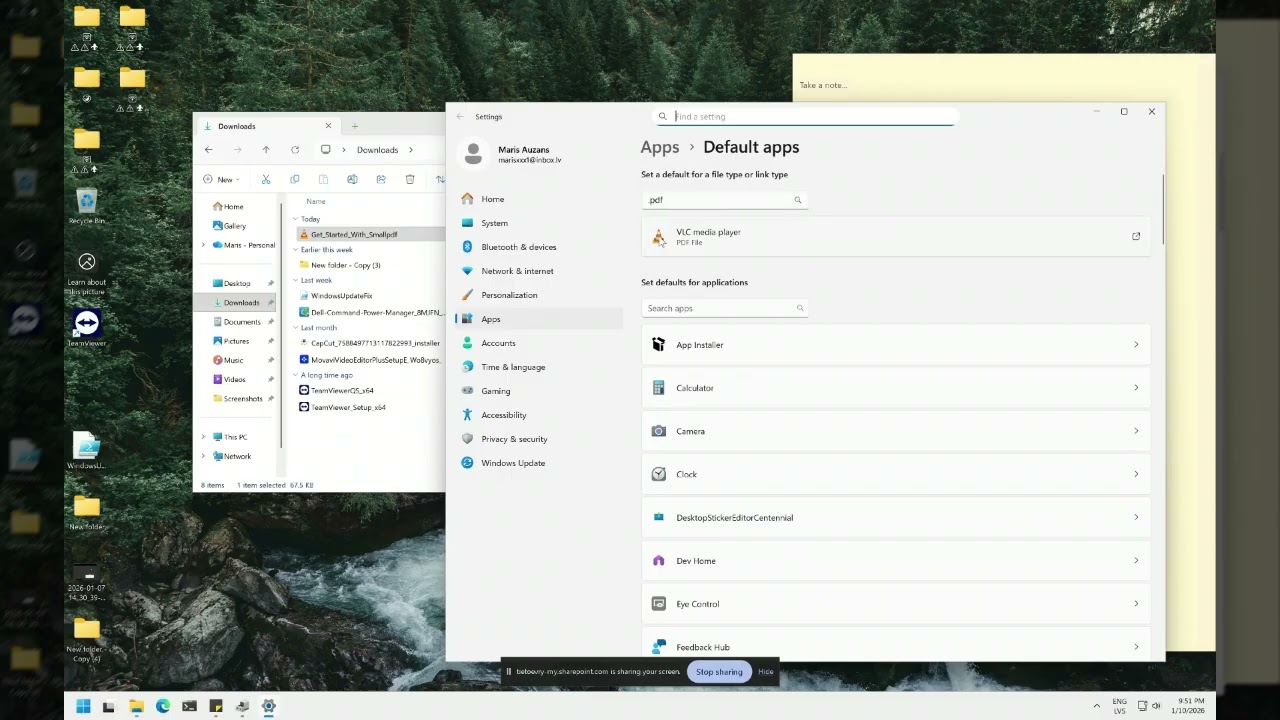Open the Windows Start button
Viewport: 1280px width, 720px height.
(83, 706)
